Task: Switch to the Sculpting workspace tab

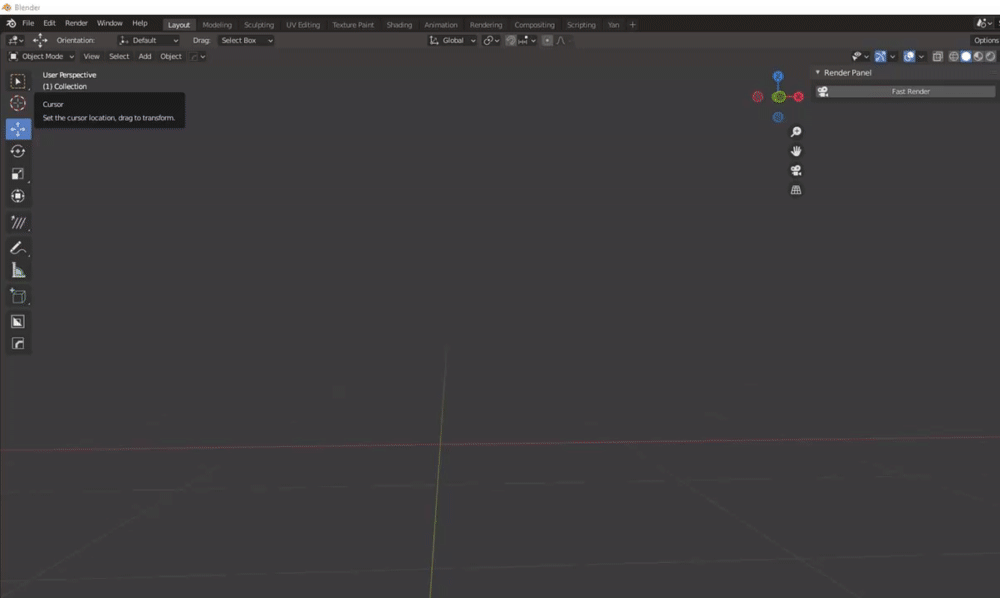Action: (x=259, y=25)
